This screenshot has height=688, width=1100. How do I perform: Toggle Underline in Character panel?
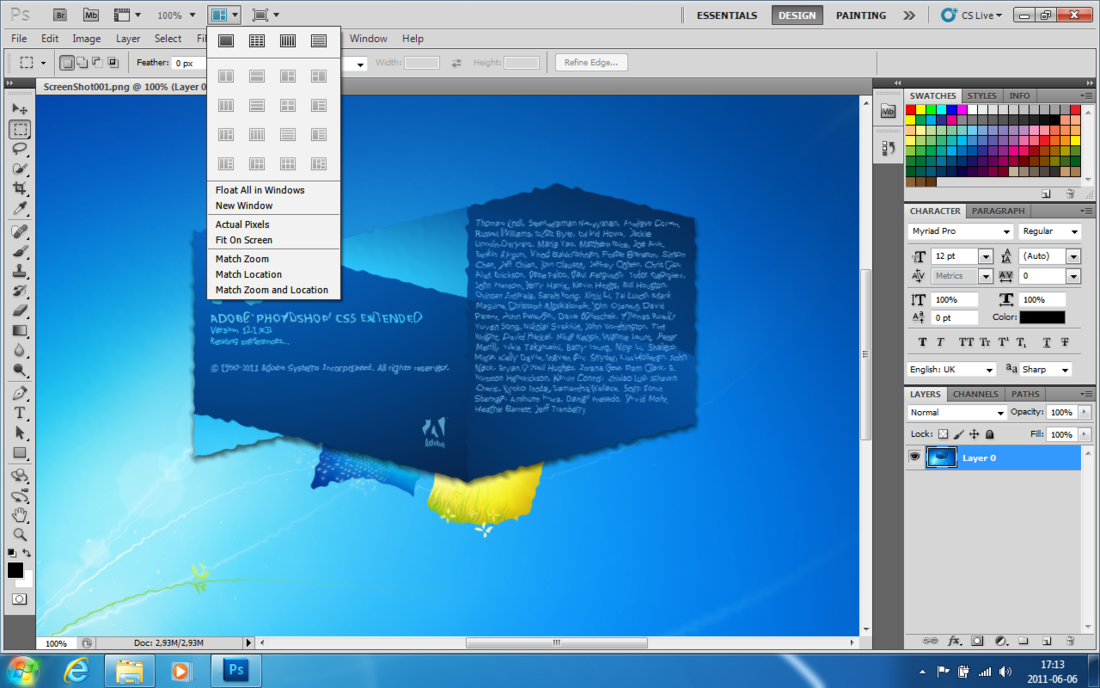1046,342
